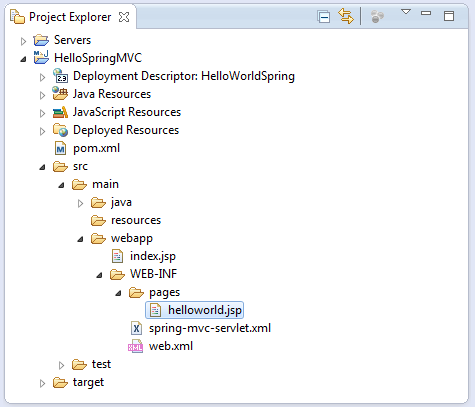Image resolution: width=475 pixels, height=407 pixels.
Task: Click the grayed focus task icon
Action: pos(377,16)
